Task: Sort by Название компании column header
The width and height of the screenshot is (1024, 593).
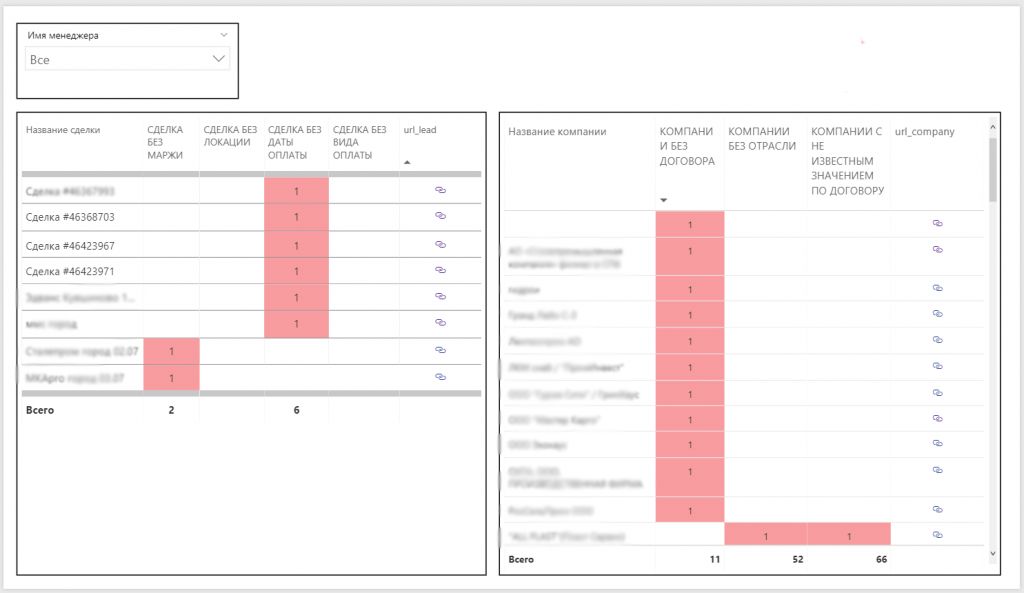Action: (557, 132)
